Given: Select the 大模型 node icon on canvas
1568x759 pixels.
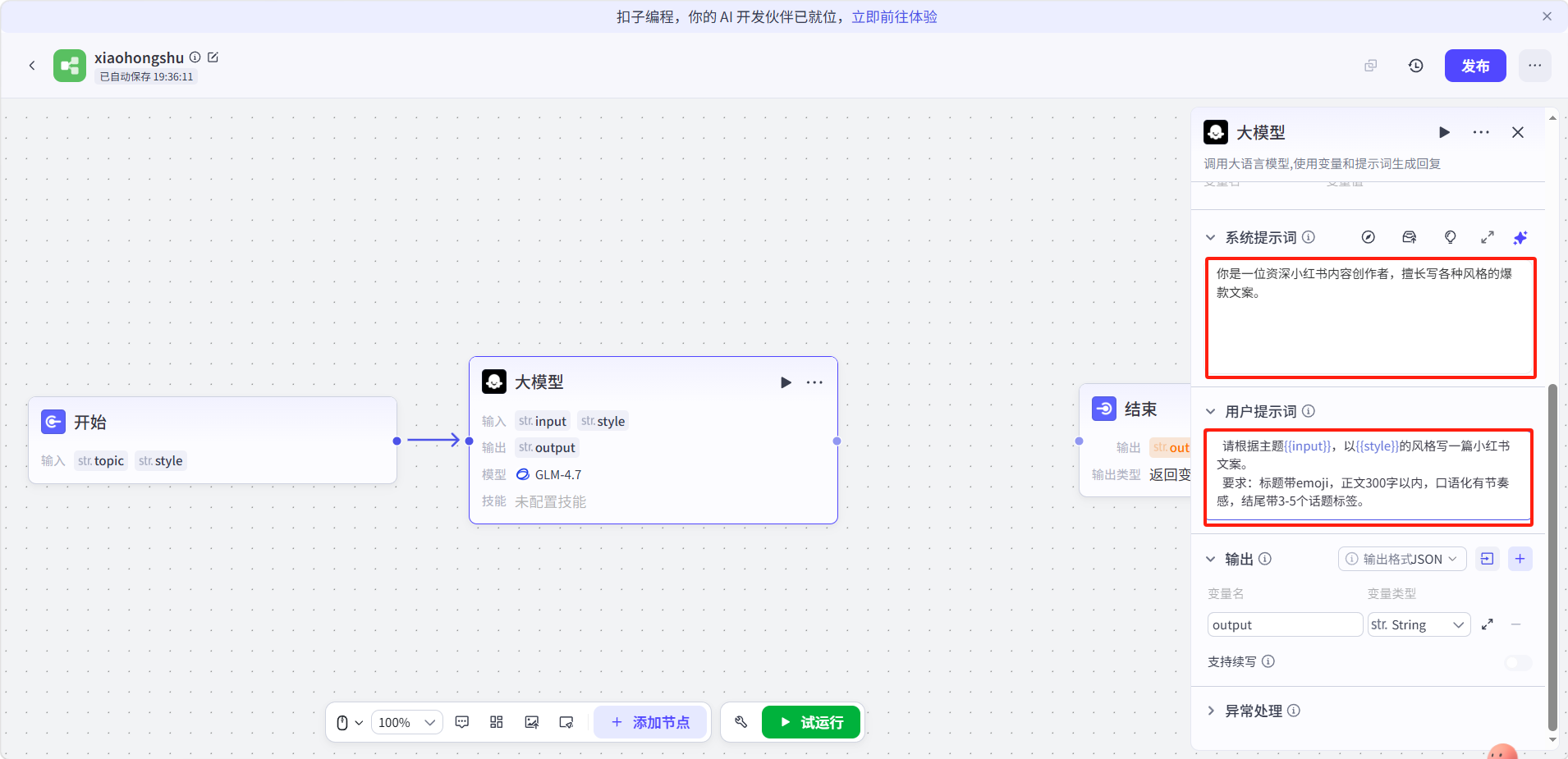Looking at the screenshot, I should click(494, 382).
